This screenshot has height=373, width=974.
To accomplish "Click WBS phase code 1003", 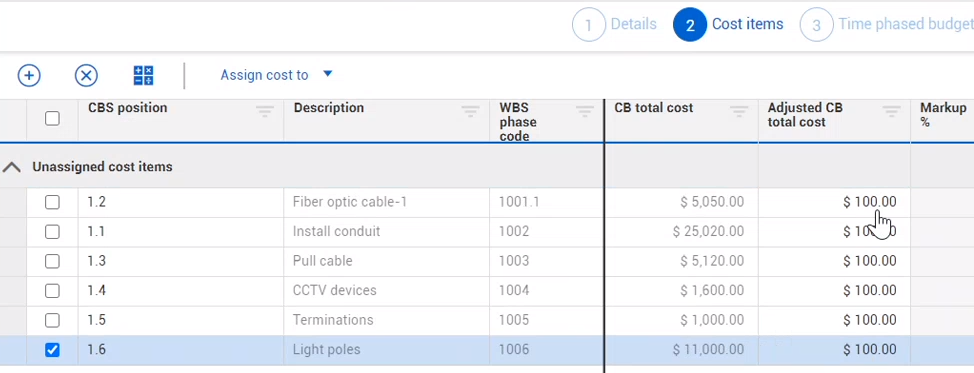I will click(x=514, y=261).
